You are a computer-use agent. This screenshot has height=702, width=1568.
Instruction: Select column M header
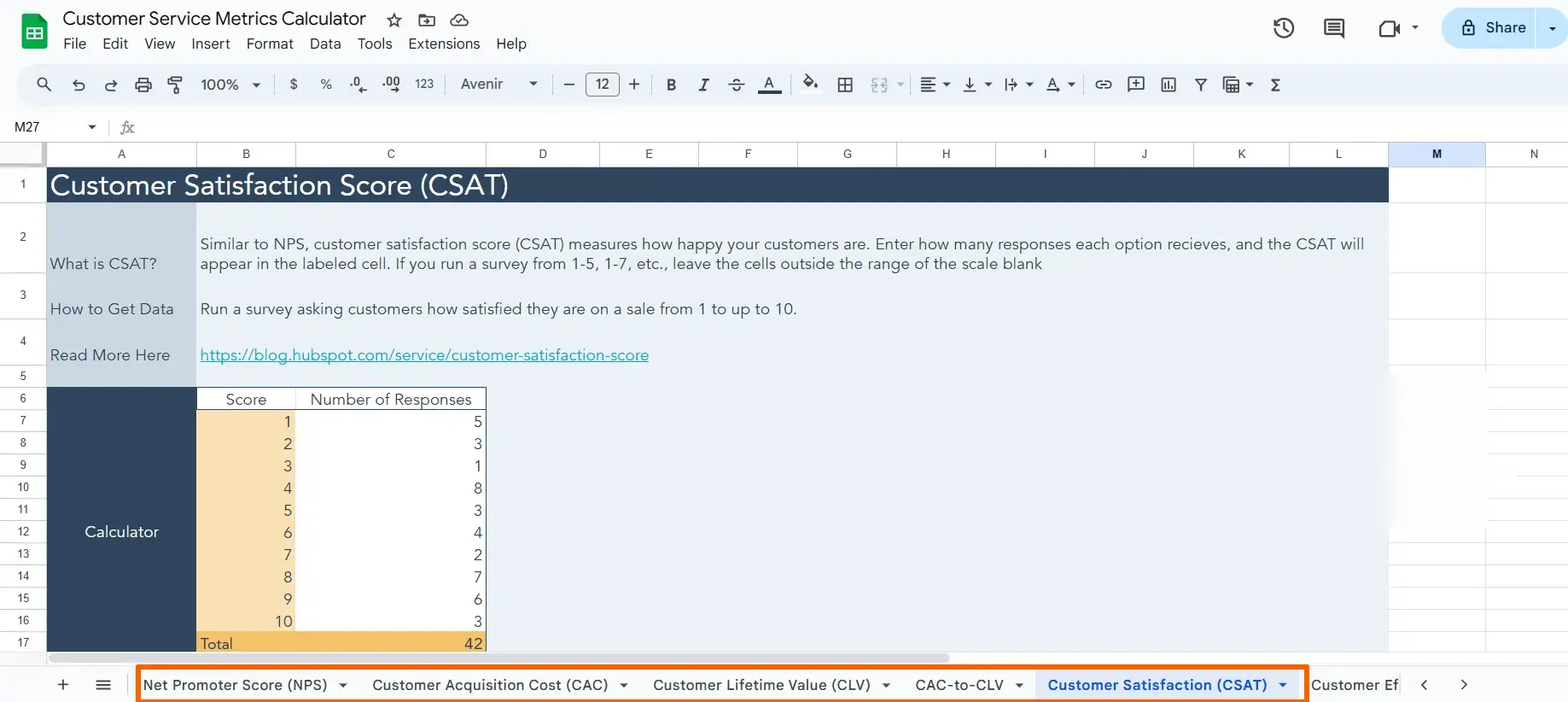1437,155
